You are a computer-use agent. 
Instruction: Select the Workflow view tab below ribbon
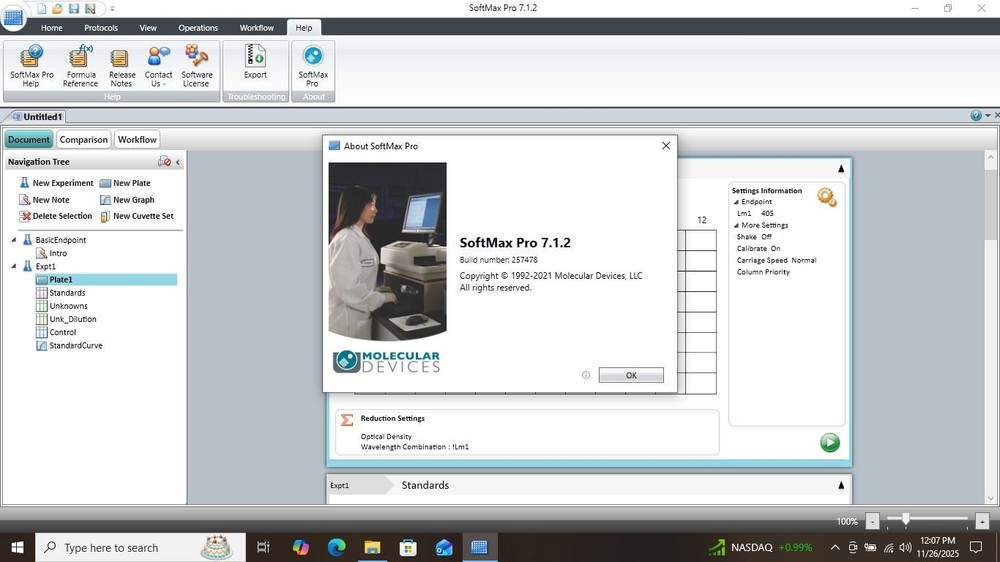coord(137,140)
